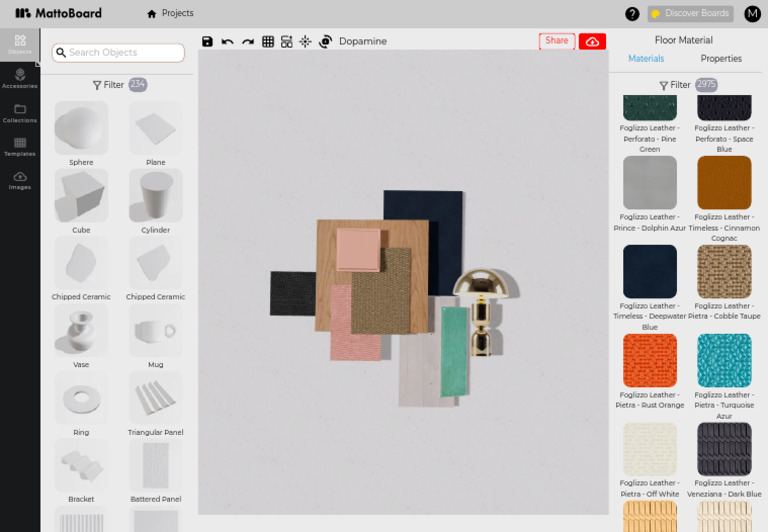
Task: Click the Share button
Action: [x=557, y=41]
